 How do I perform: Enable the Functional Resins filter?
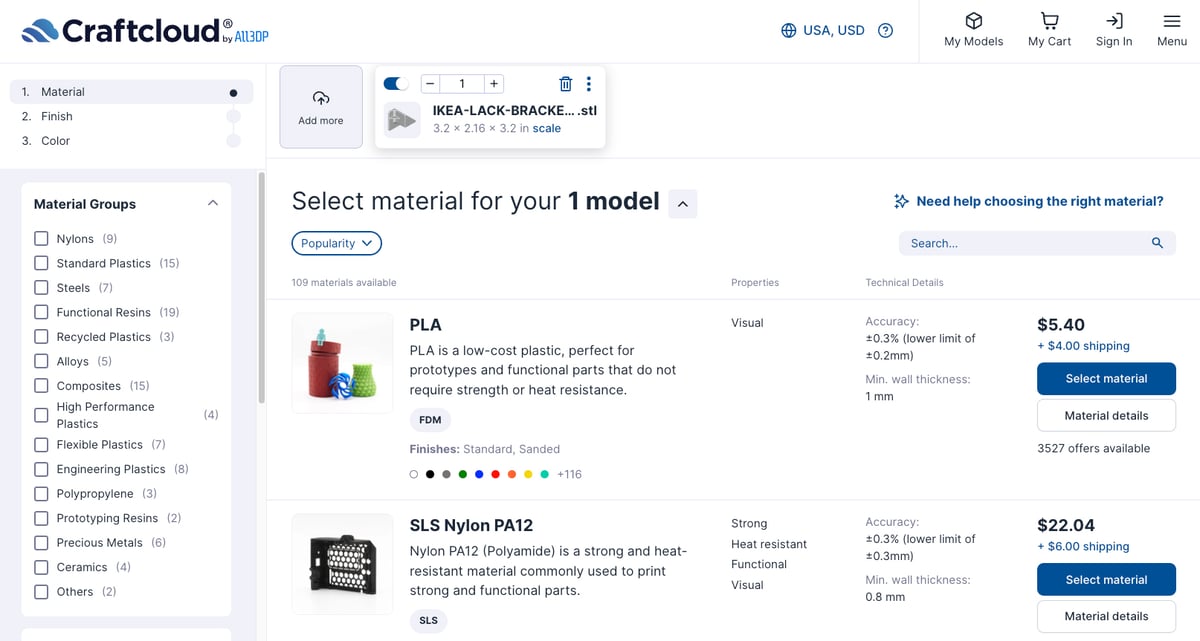click(x=41, y=312)
